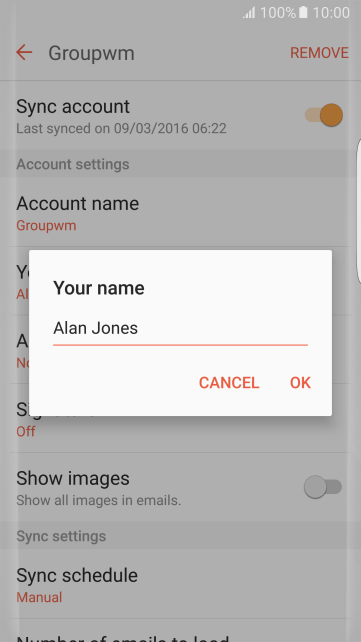Screen dimensions: 361x642
Task: Tap the battery icon in status bar
Action: 303,13
